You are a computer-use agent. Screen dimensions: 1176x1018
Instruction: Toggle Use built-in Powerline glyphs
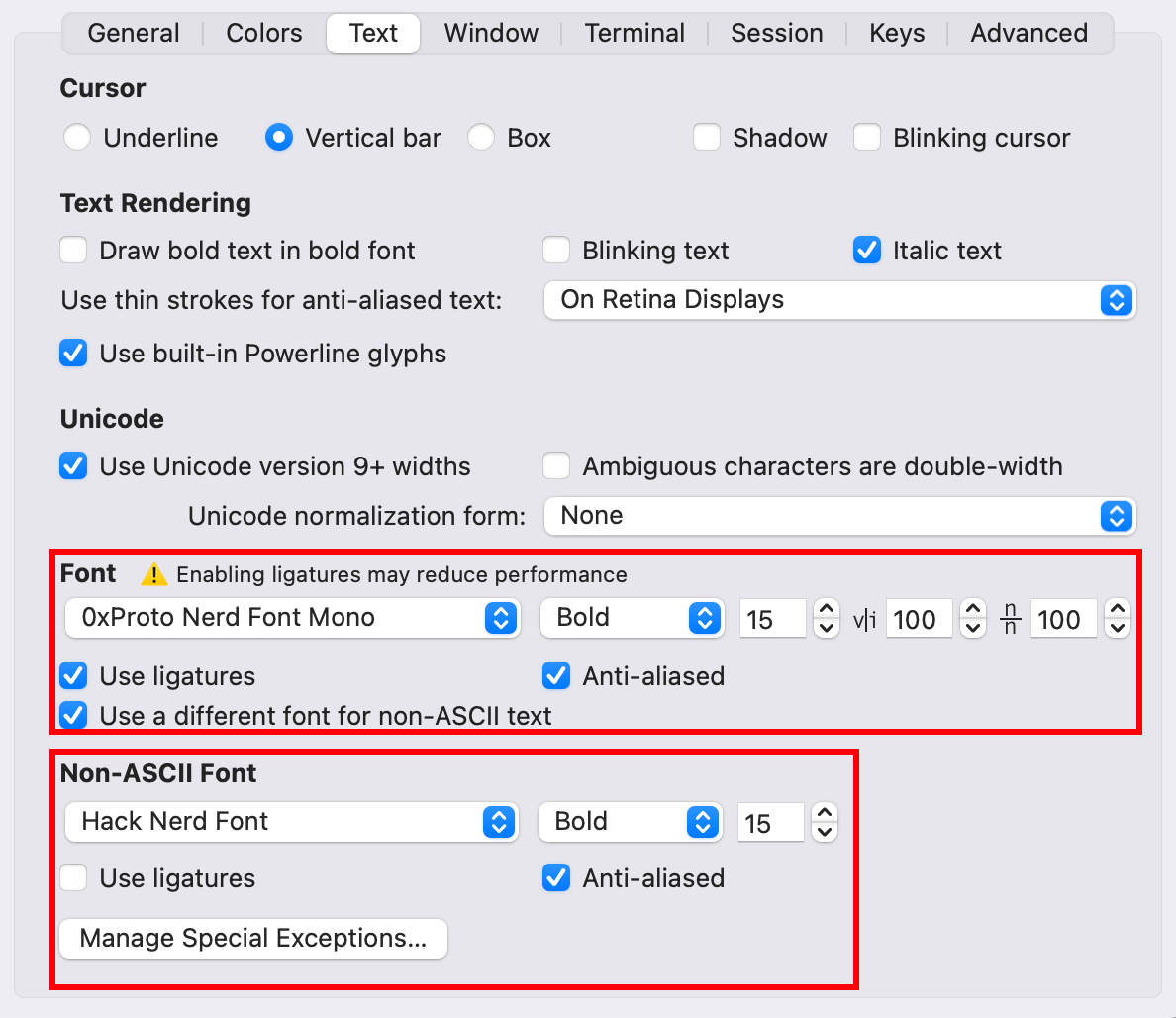coord(74,354)
